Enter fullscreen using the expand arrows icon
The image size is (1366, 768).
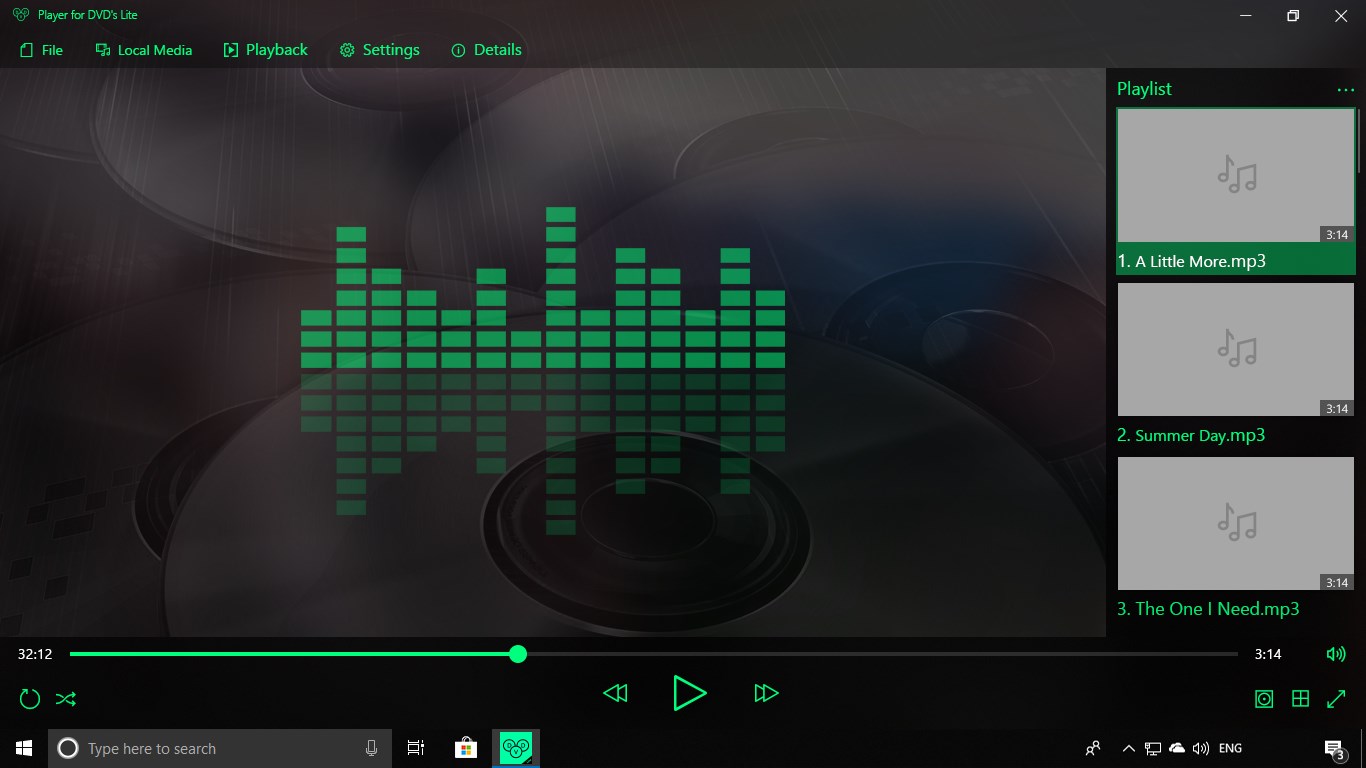[1337, 699]
